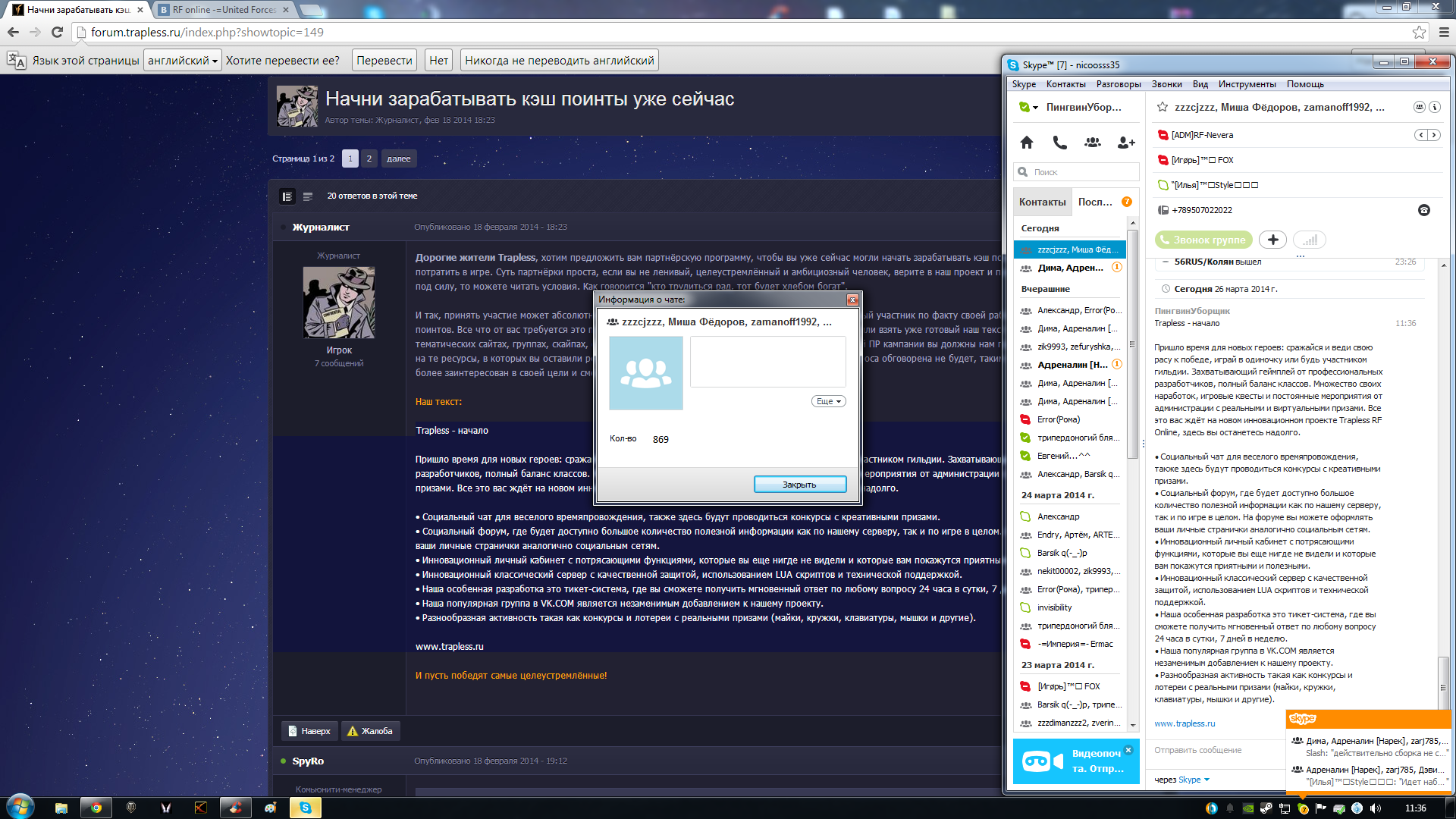Open Skype from the taskbar

coord(306,808)
